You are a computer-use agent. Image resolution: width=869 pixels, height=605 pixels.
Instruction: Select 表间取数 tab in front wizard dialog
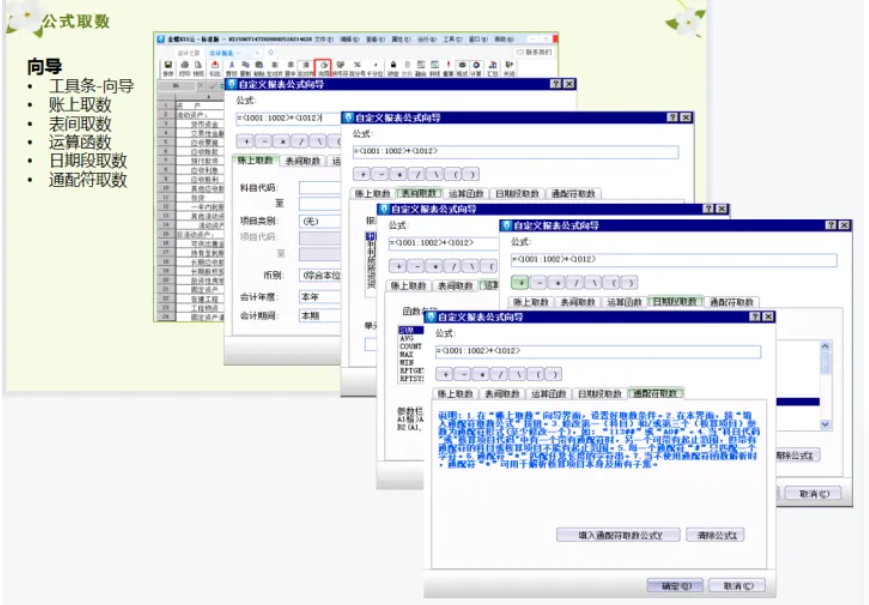(x=502, y=393)
